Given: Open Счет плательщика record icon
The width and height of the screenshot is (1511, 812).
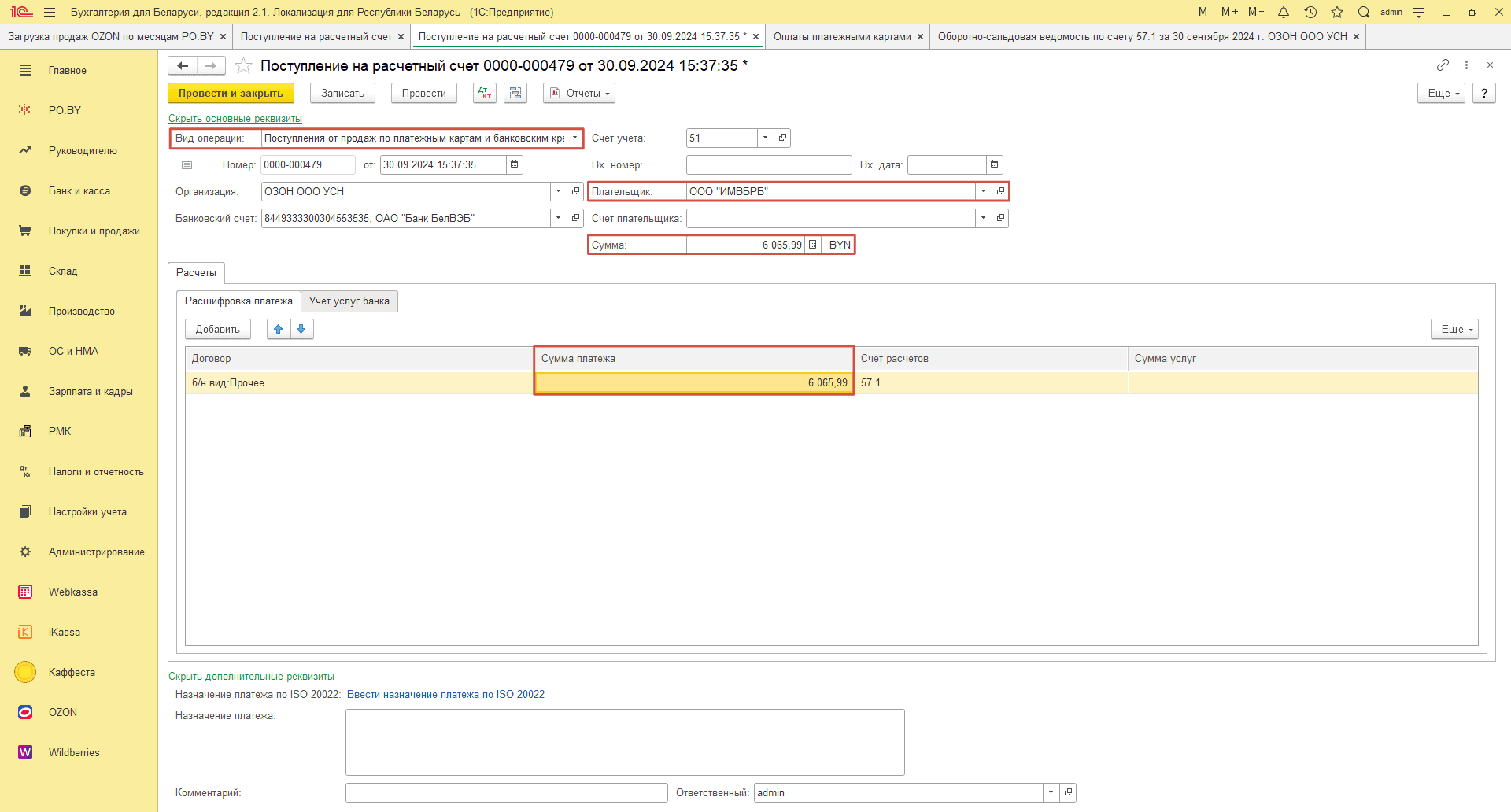Looking at the screenshot, I should point(1000,218).
